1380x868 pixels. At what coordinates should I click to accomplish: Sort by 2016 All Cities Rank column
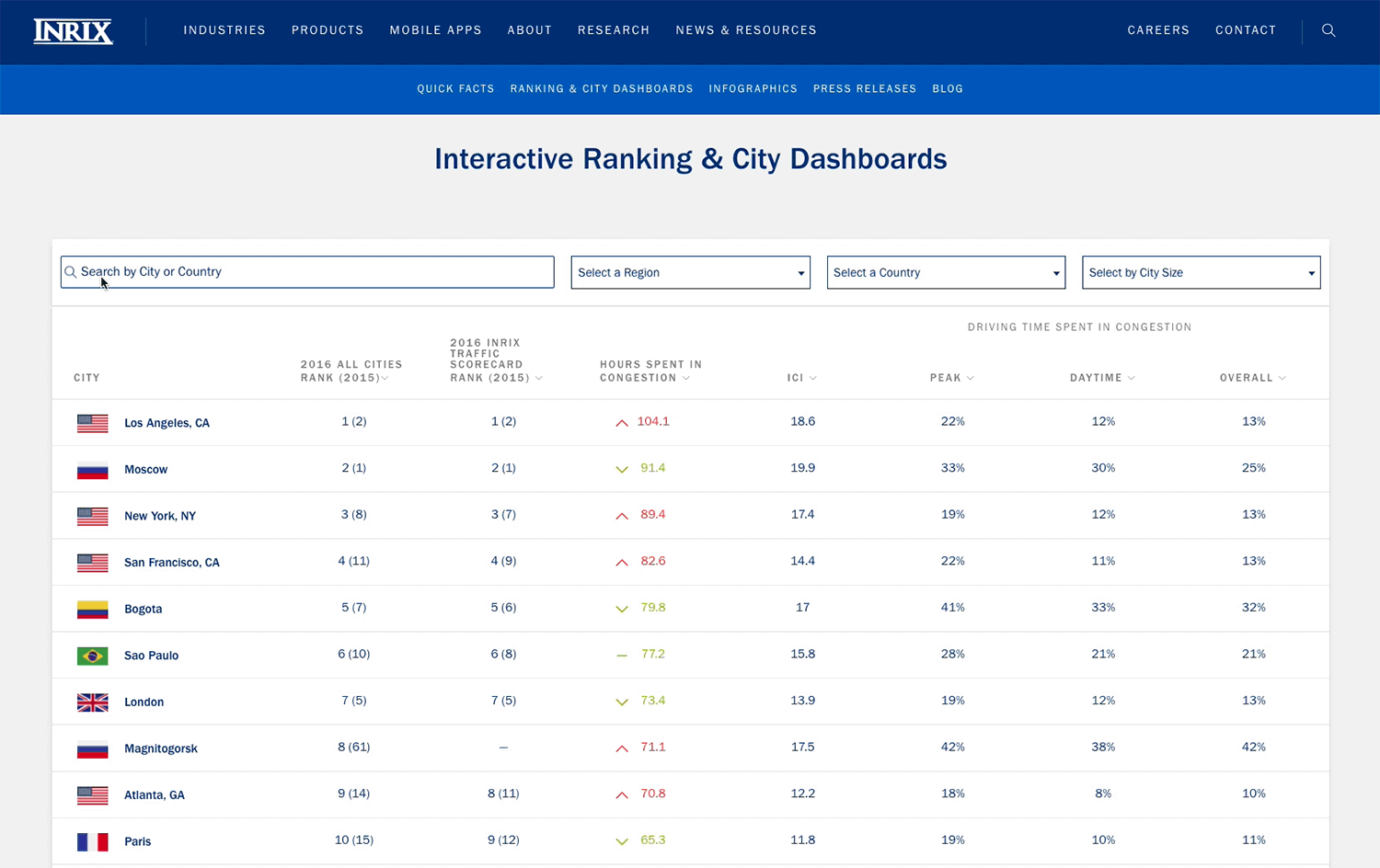[x=351, y=371]
